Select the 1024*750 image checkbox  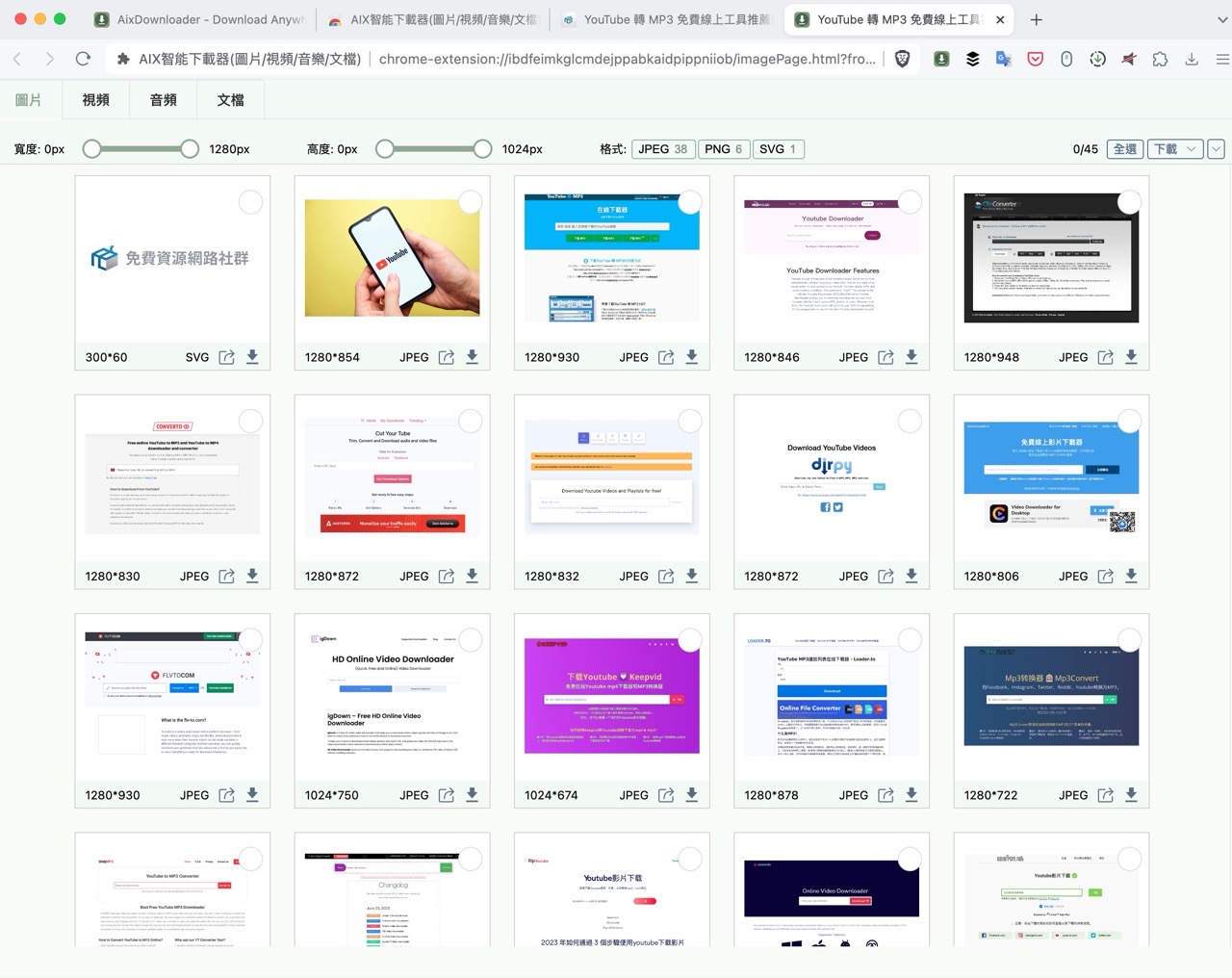(x=471, y=640)
